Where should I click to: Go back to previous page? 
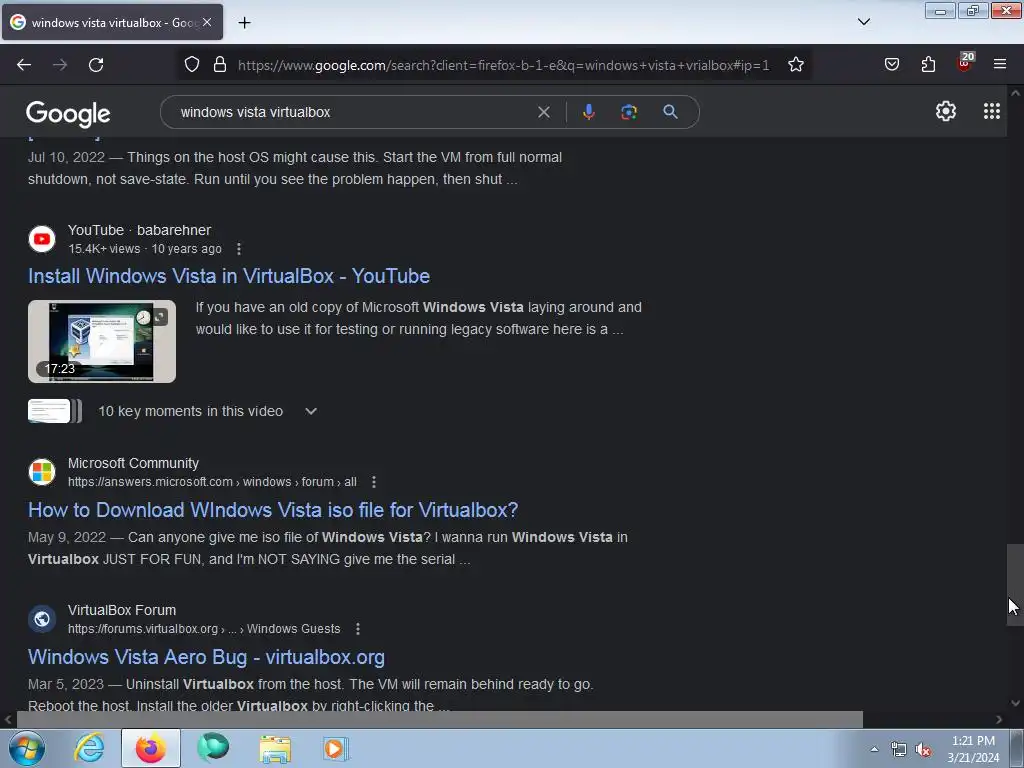[x=24, y=65]
